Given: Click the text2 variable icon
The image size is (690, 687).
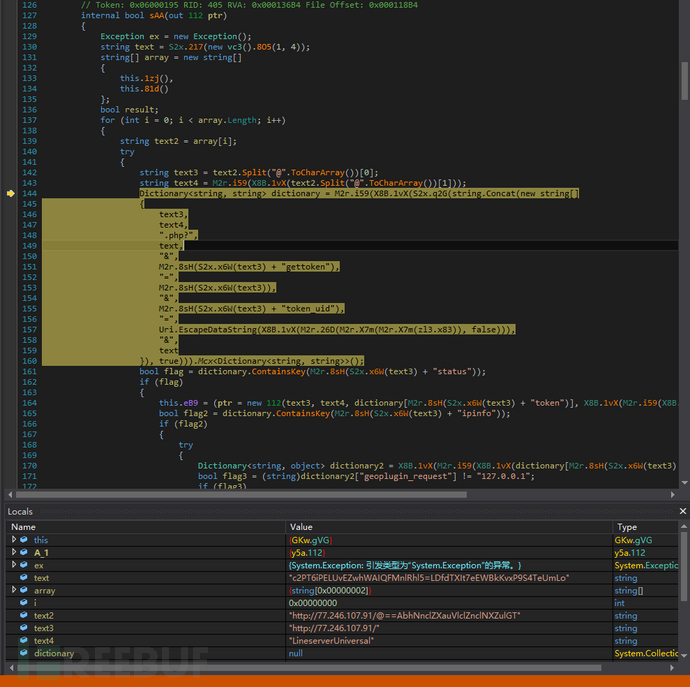Looking at the screenshot, I should pyautogui.click(x=24, y=615).
